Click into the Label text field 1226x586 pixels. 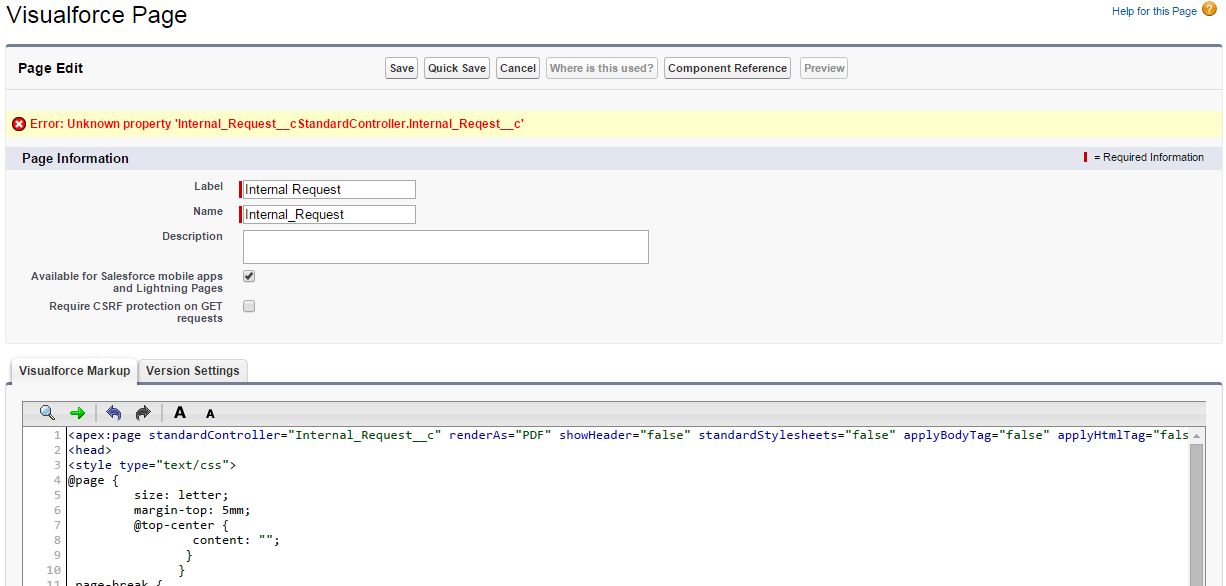(x=329, y=190)
